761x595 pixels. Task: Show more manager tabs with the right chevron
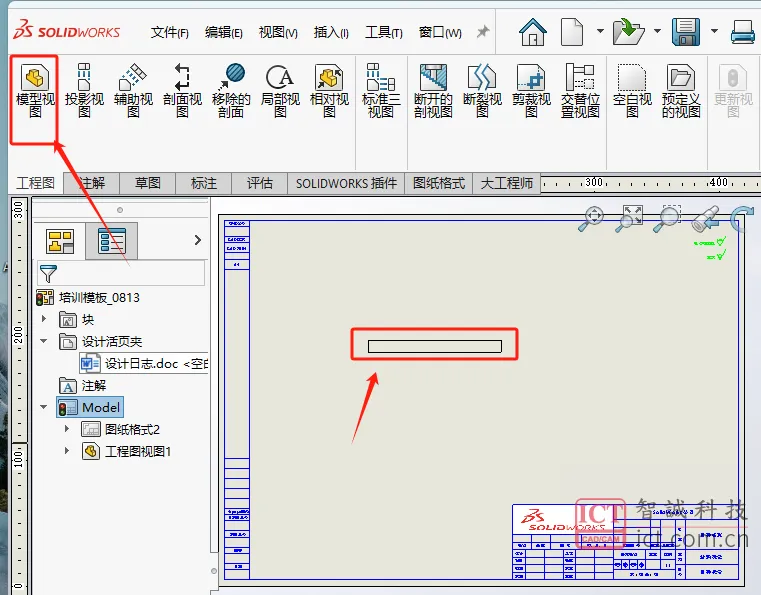[197, 240]
